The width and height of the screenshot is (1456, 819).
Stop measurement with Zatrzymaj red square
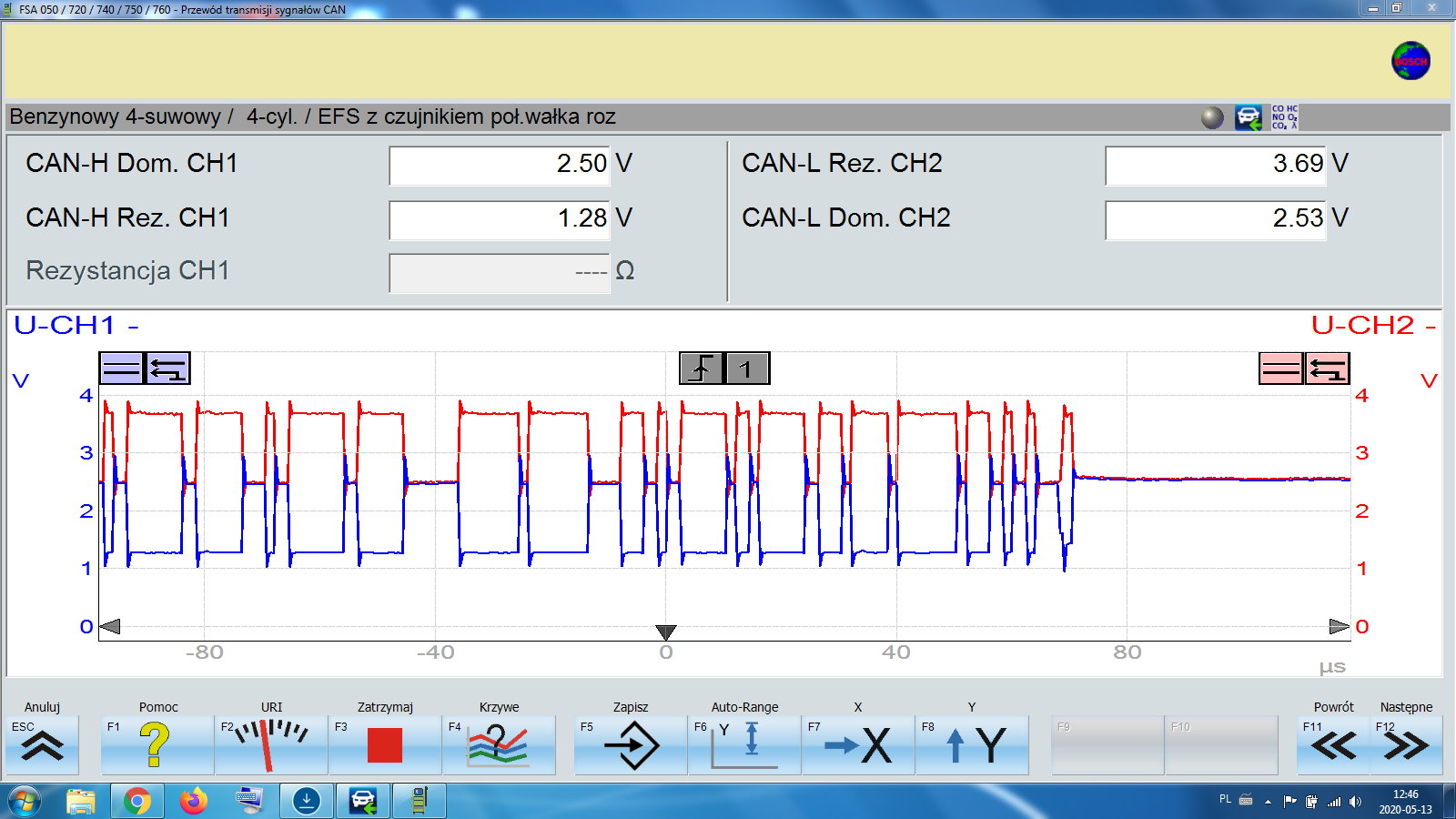point(385,745)
